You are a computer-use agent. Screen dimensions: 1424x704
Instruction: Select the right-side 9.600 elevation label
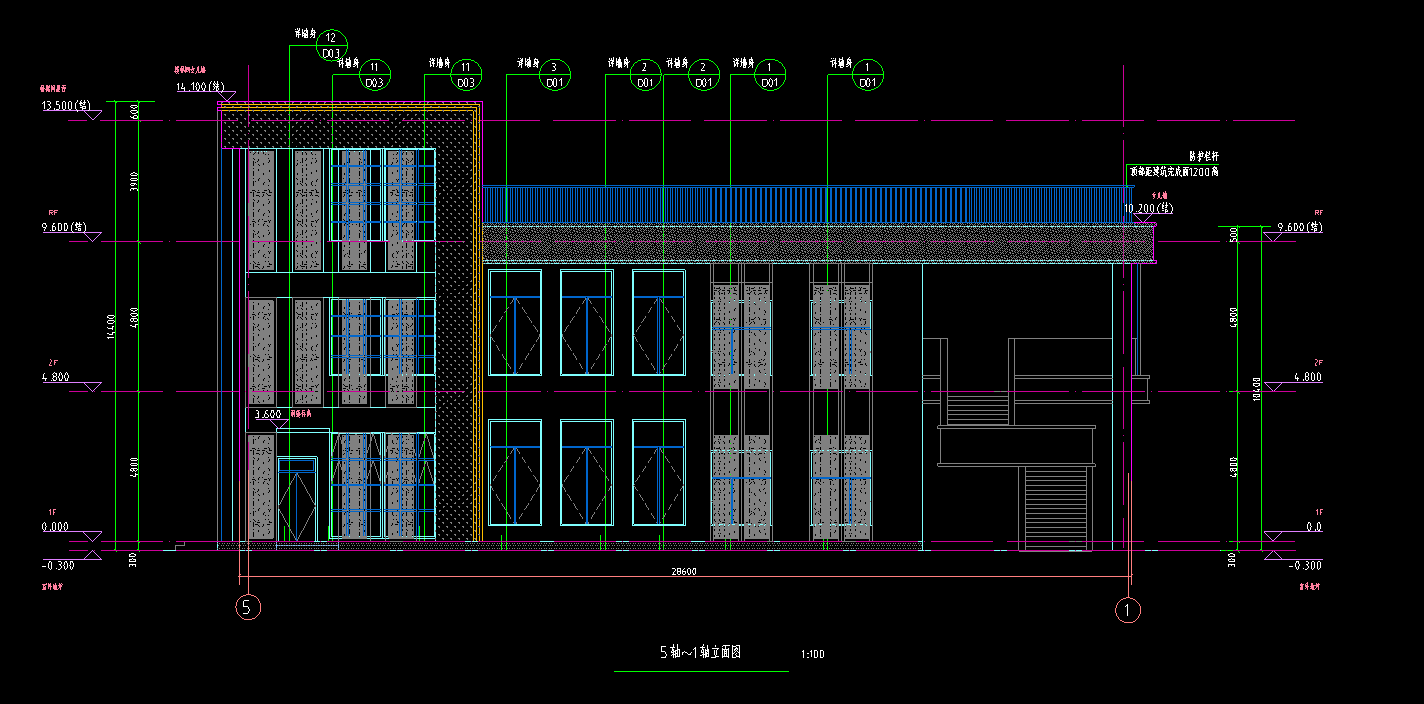(1299, 227)
